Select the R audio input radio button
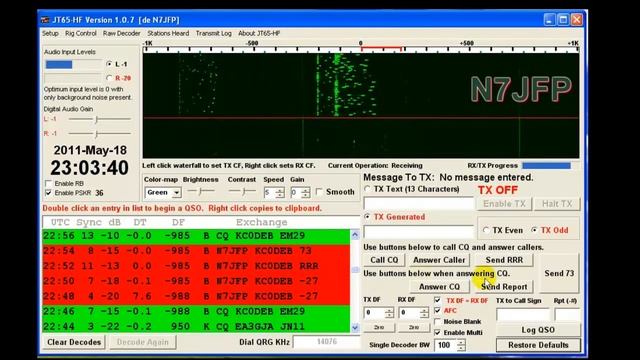The width and height of the screenshot is (640, 360). 109,78
